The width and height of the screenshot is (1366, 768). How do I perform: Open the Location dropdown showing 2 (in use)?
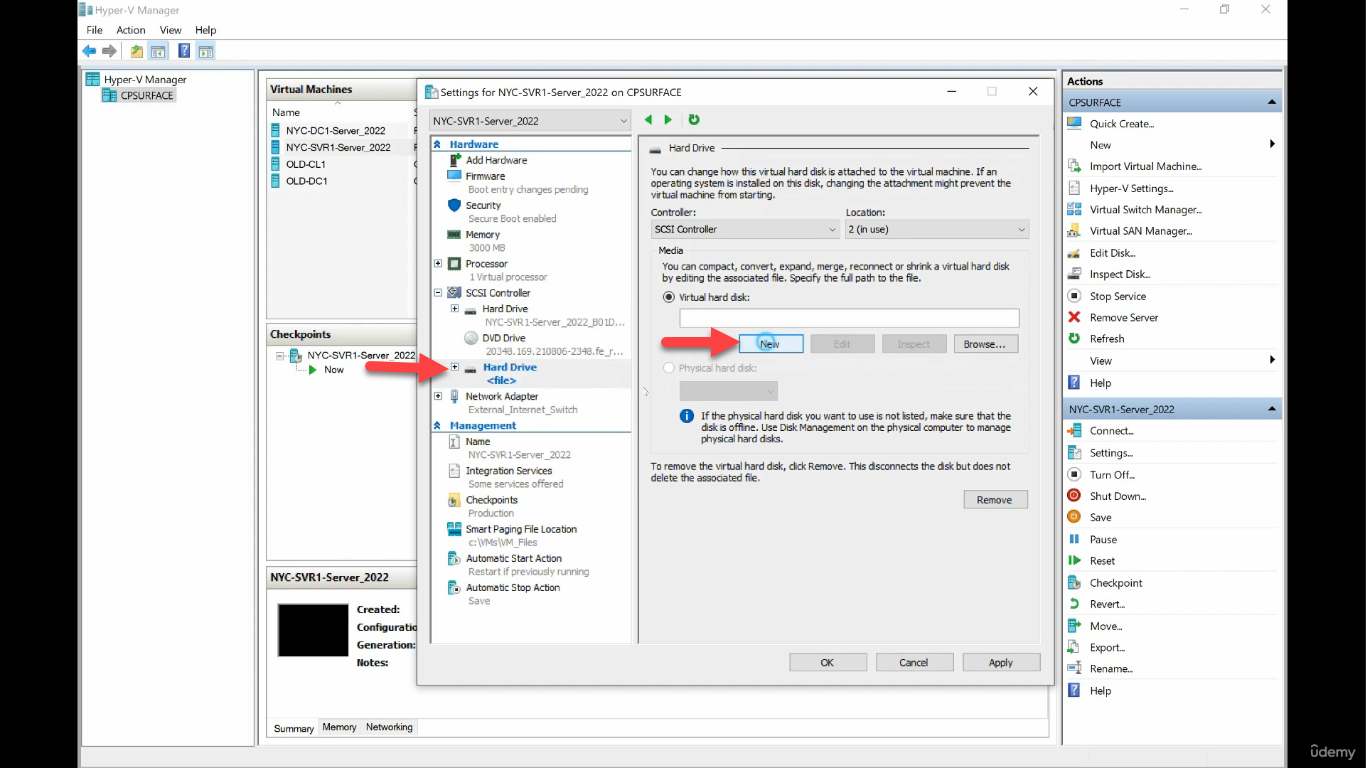click(x=937, y=229)
